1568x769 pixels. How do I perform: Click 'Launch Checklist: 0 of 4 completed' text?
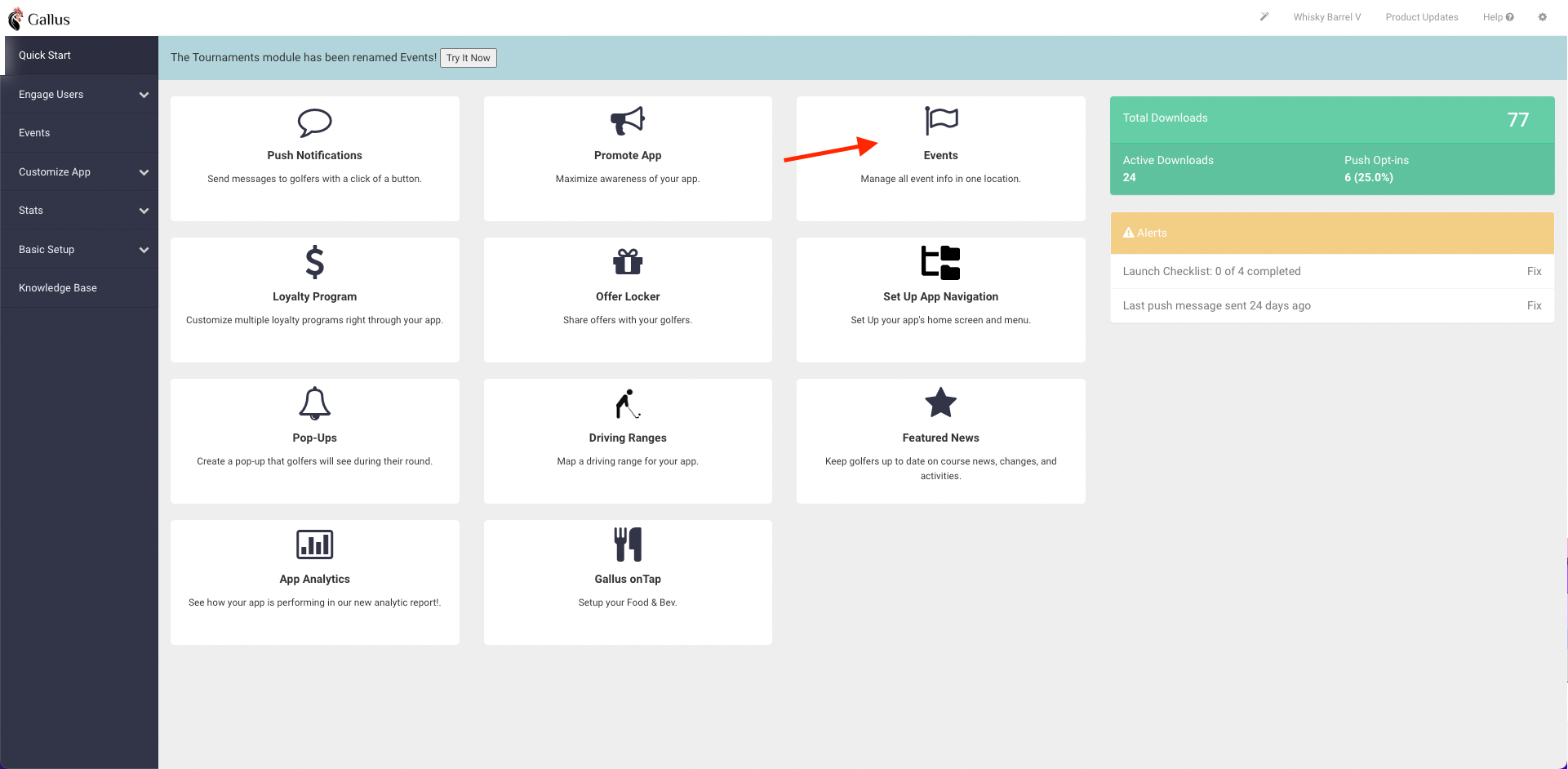click(x=1211, y=271)
